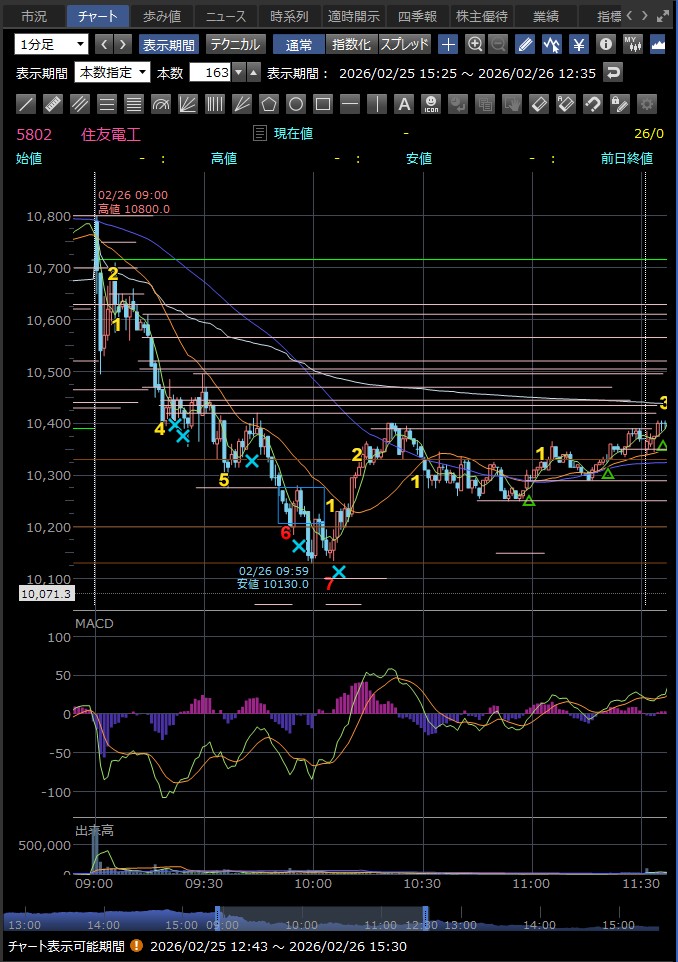The image size is (678, 962).
Task: Select the ruler measurement tool
Action: [54, 104]
